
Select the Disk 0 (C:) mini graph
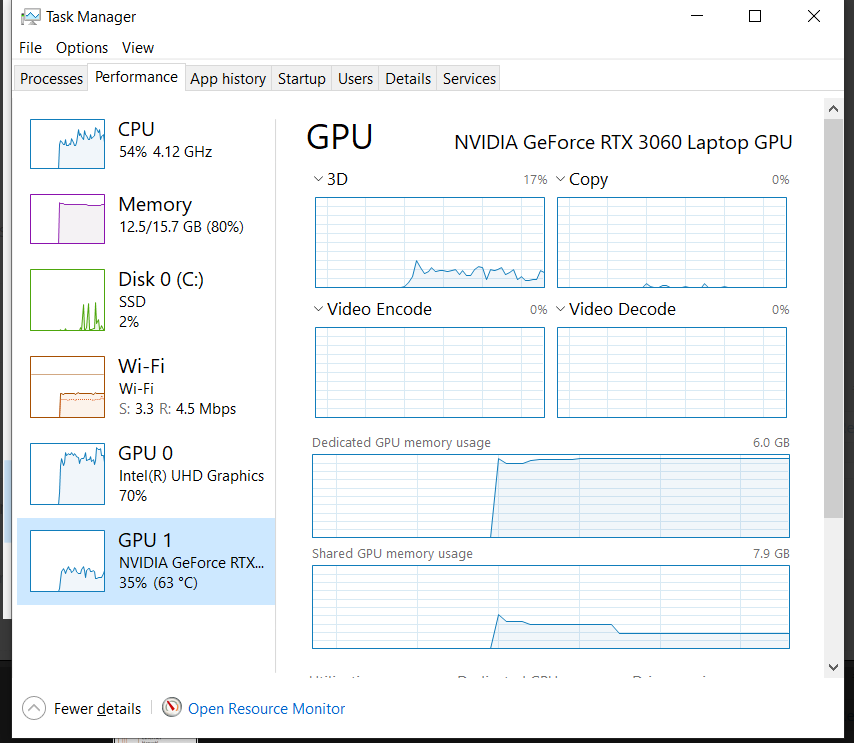pyautogui.click(x=68, y=300)
